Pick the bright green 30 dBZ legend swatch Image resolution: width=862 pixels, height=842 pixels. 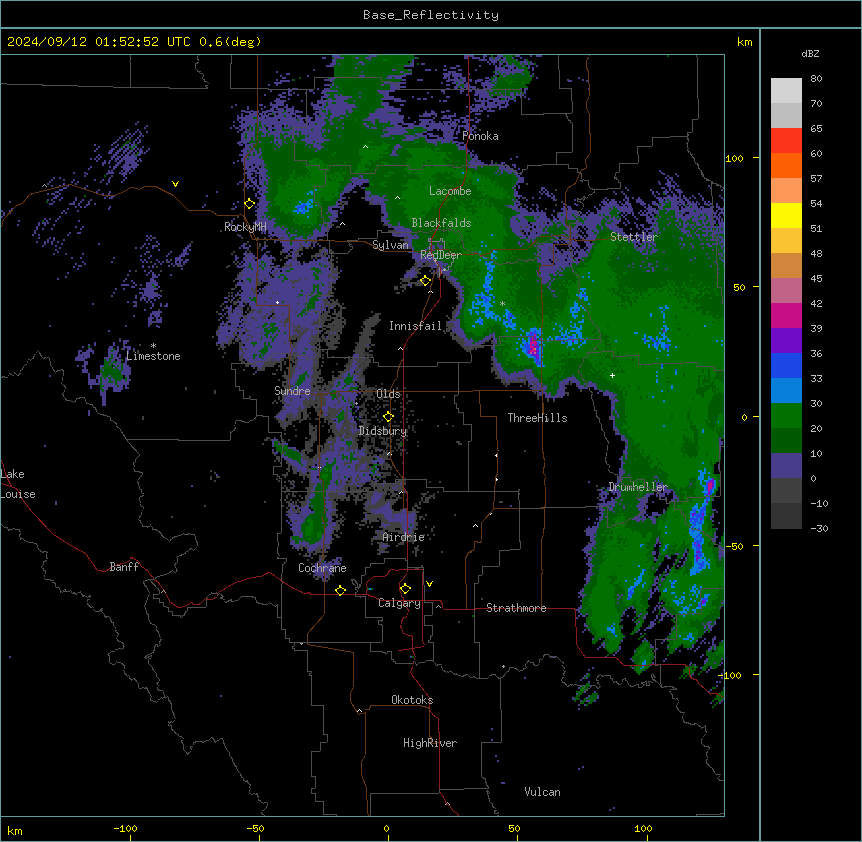click(x=786, y=416)
